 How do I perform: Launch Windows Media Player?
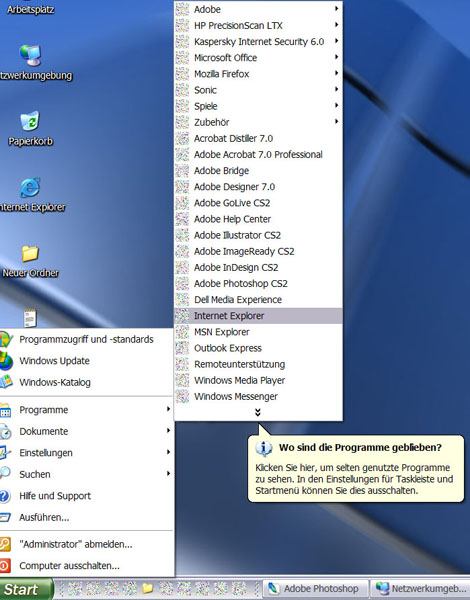point(258,380)
